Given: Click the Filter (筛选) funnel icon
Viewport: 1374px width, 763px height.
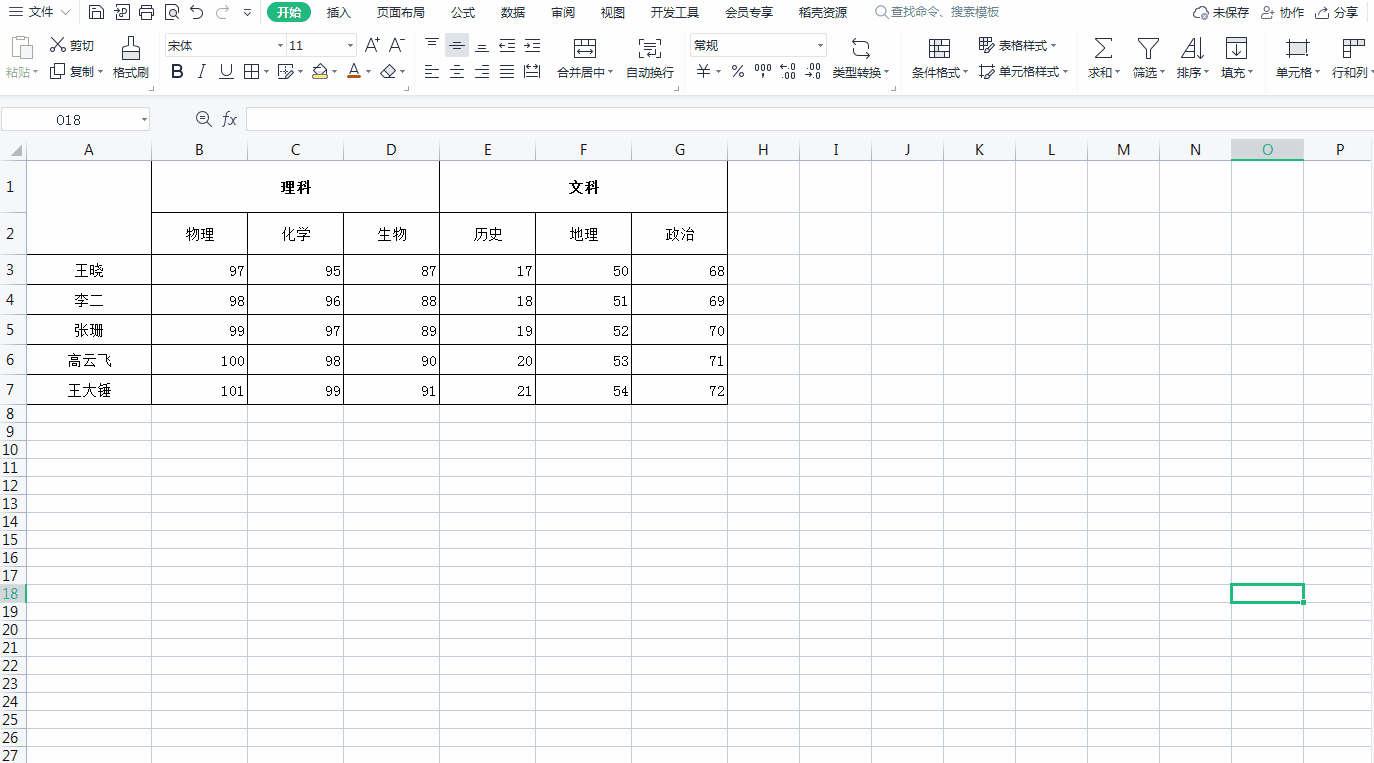Looking at the screenshot, I should (x=1148, y=48).
